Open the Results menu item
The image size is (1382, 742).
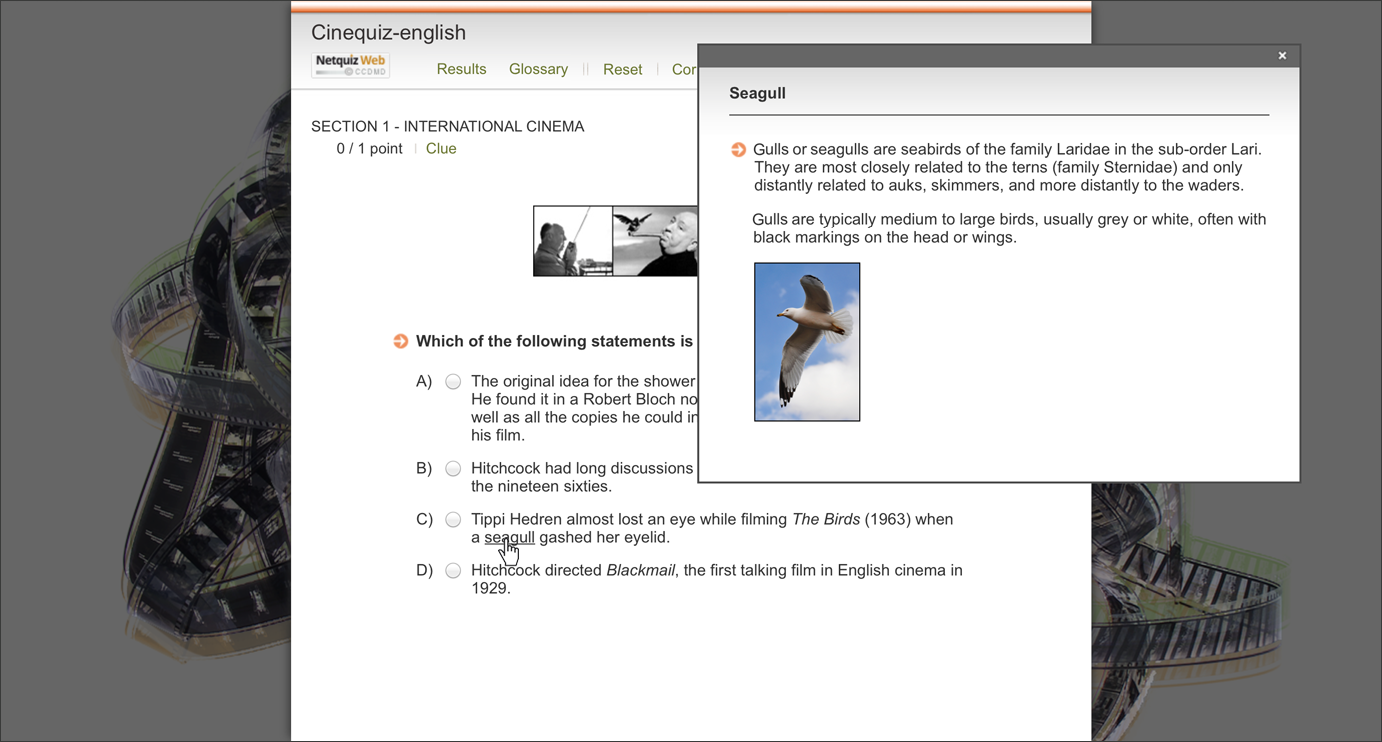(x=461, y=69)
